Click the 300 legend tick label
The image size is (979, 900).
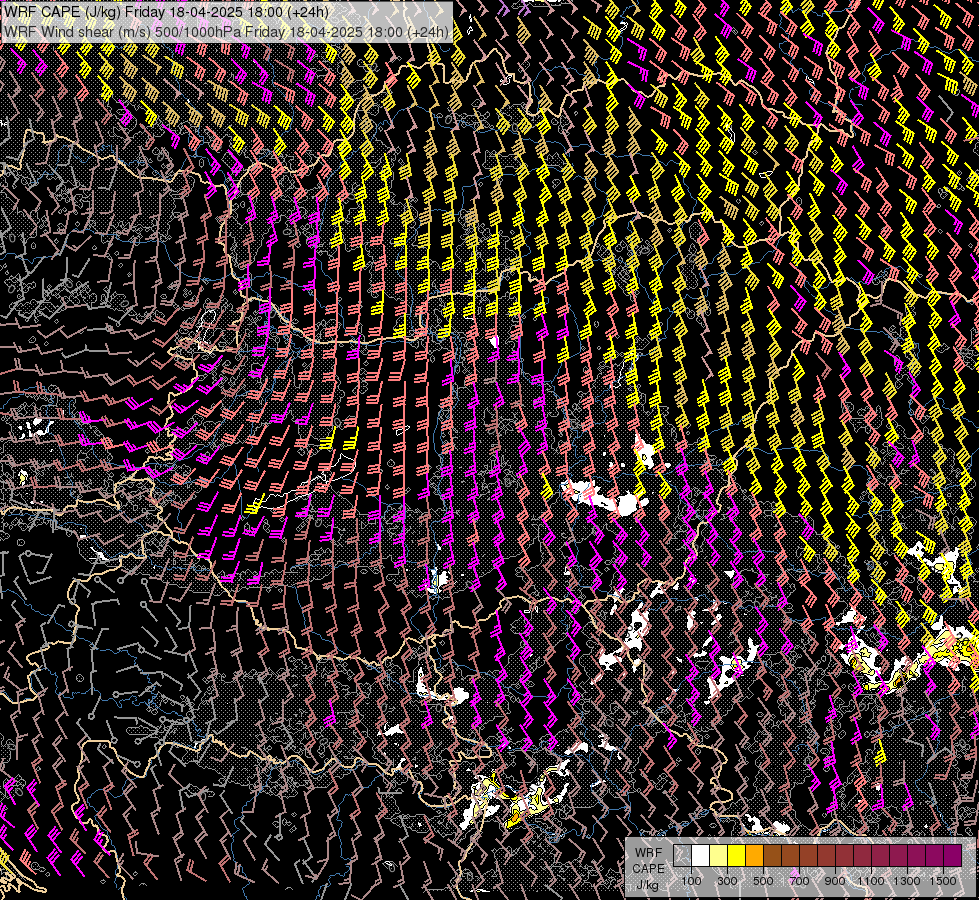(727, 881)
